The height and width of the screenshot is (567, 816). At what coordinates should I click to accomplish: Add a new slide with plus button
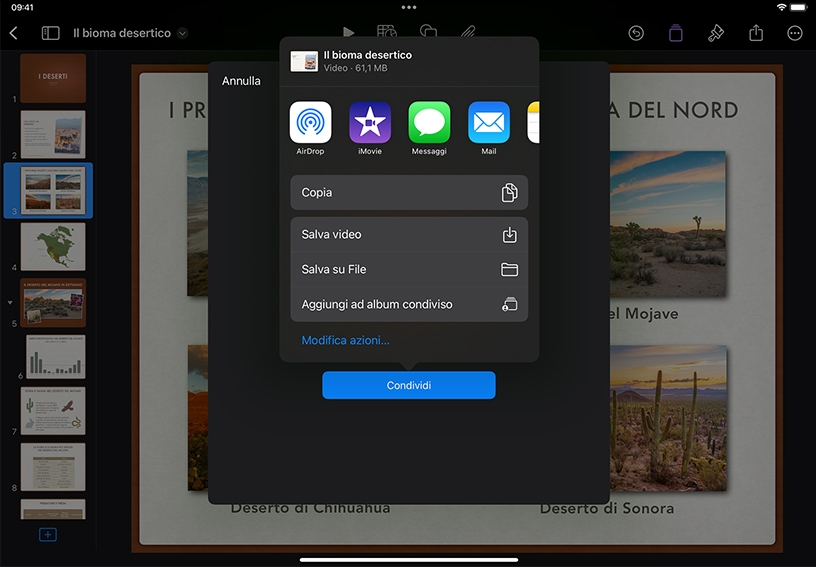(x=48, y=535)
